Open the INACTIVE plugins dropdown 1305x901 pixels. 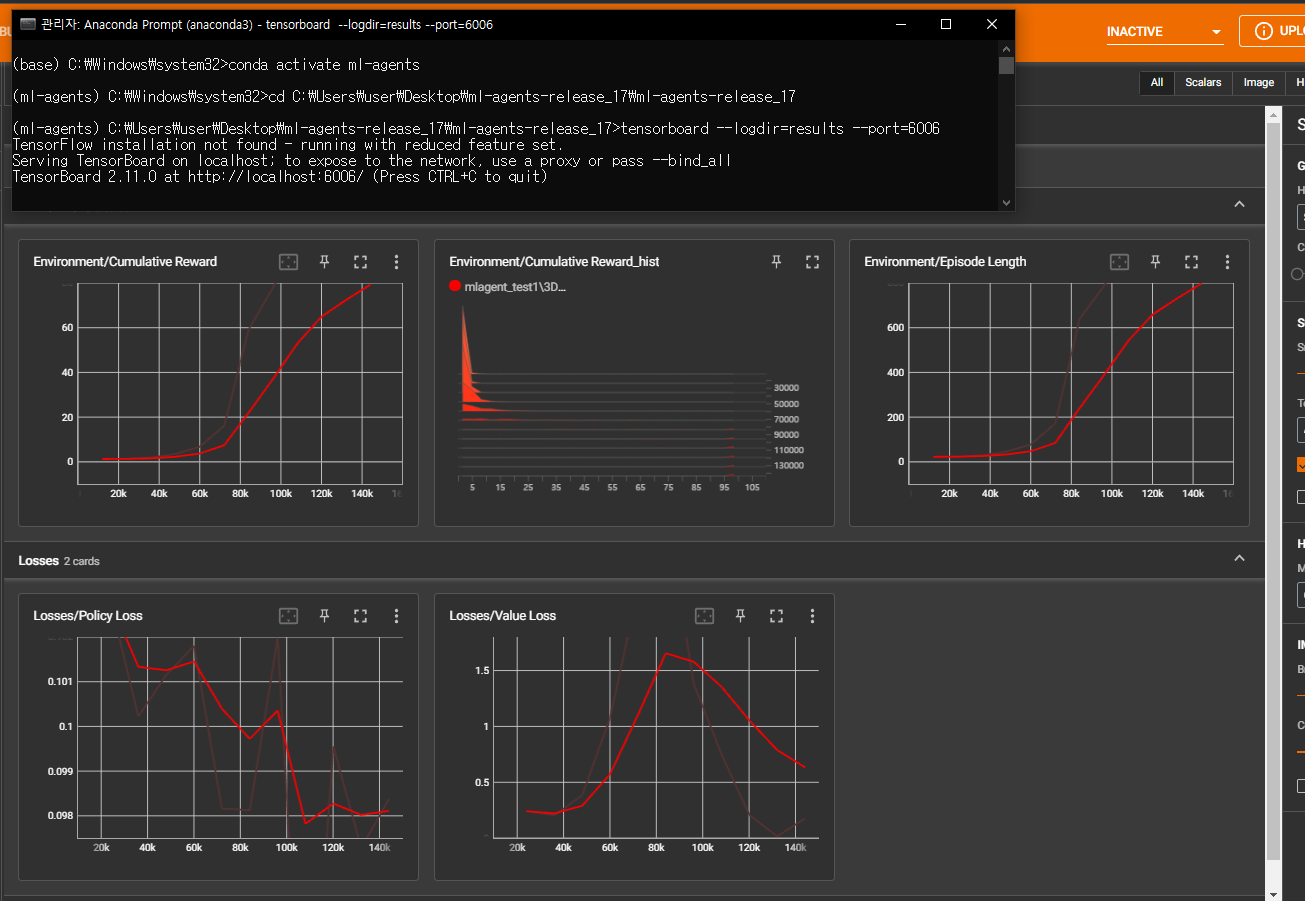point(1164,32)
